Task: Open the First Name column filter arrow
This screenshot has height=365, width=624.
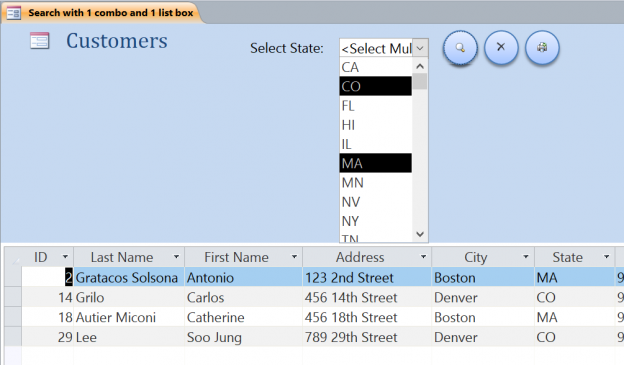Action: (294, 257)
